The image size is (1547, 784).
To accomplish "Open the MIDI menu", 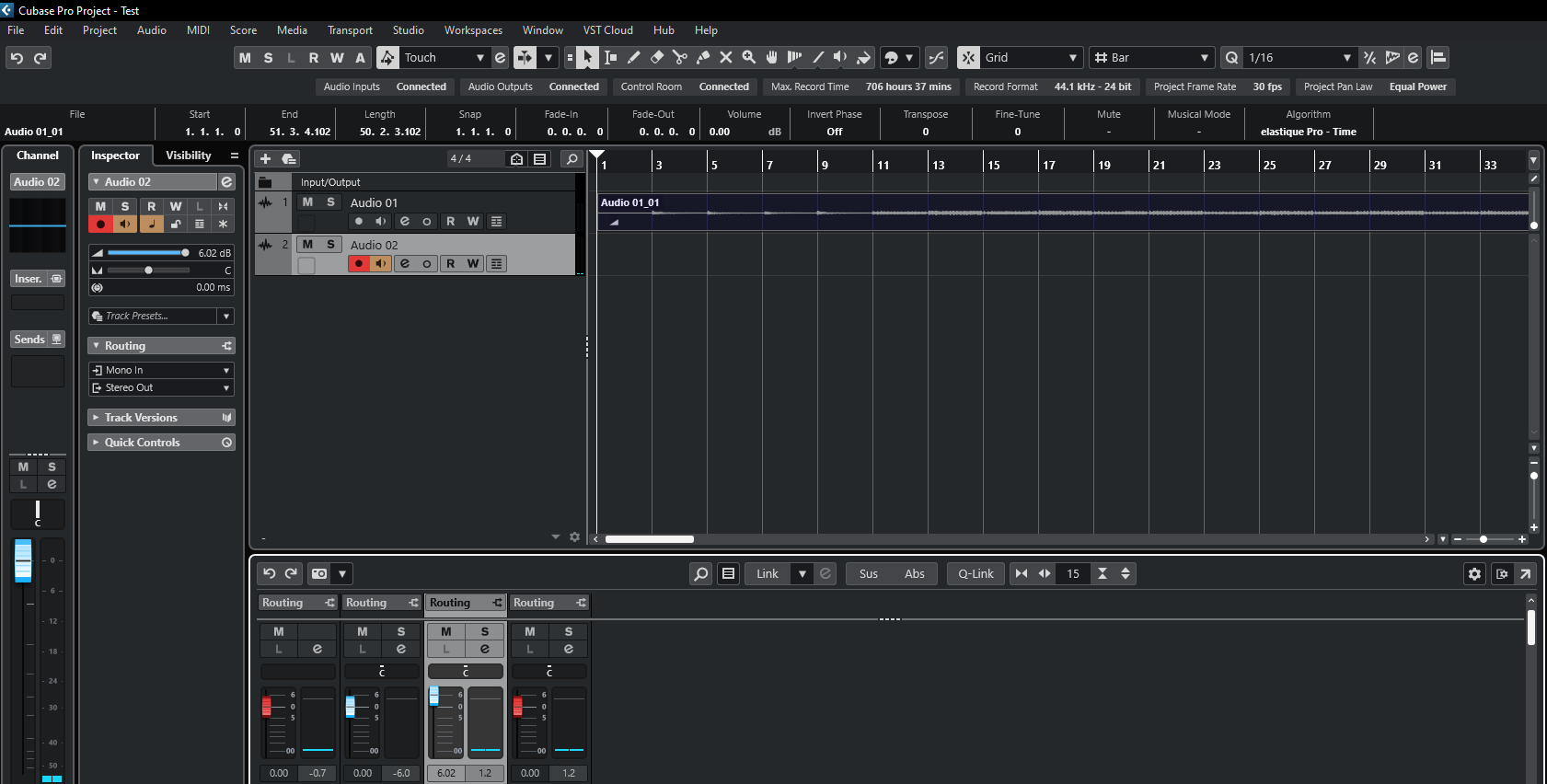I will (198, 30).
